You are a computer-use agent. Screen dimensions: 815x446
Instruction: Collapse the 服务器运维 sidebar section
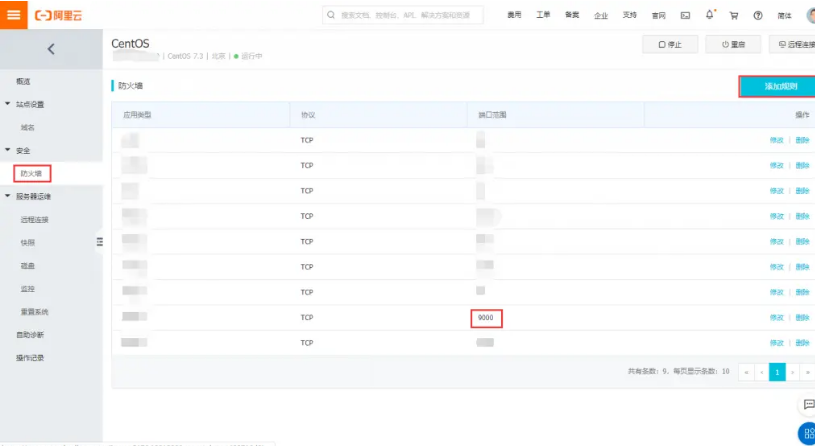[x=8, y=196]
